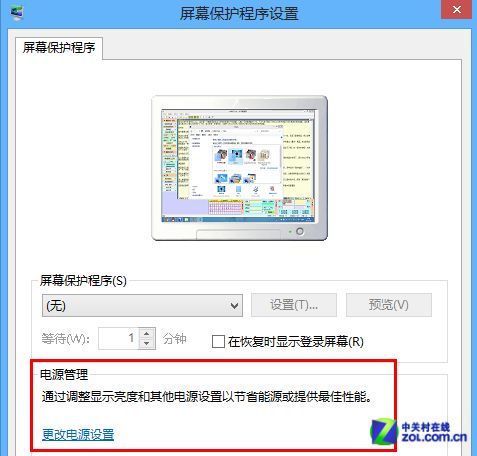
Task: Click the monitor preview thumbnail
Action: pyautogui.click(x=239, y=168)
